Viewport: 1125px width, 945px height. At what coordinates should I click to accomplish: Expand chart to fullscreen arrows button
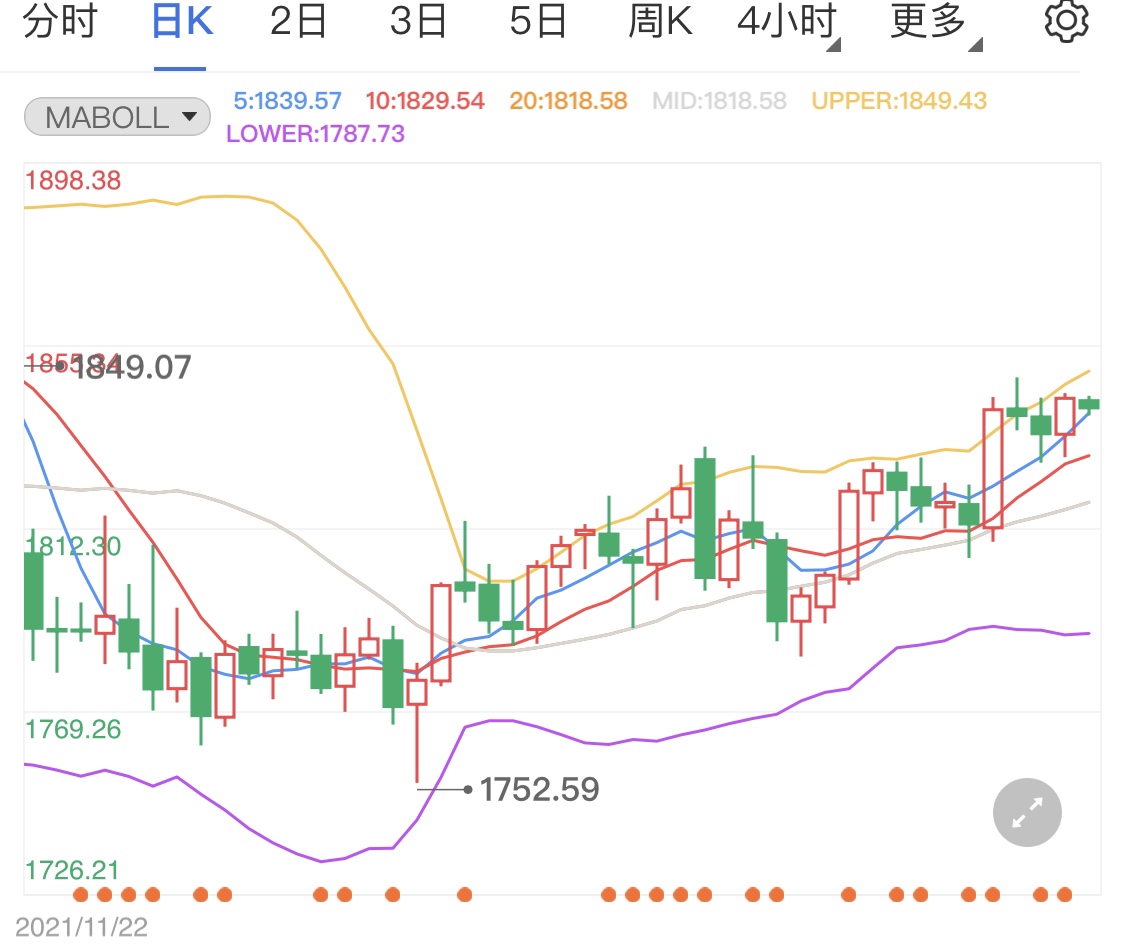[1027, 812]
